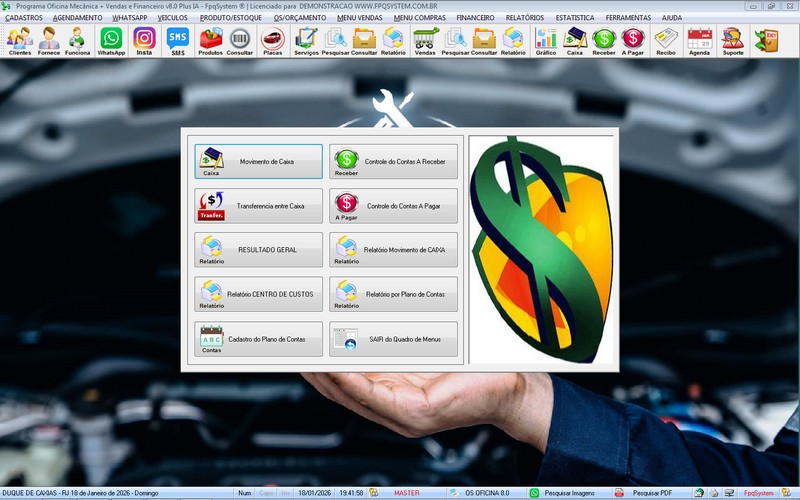The width and height of the screenshot is (800, 500).
Task: Open the Clientes toolbar icon
Action: tap(20, 41)
